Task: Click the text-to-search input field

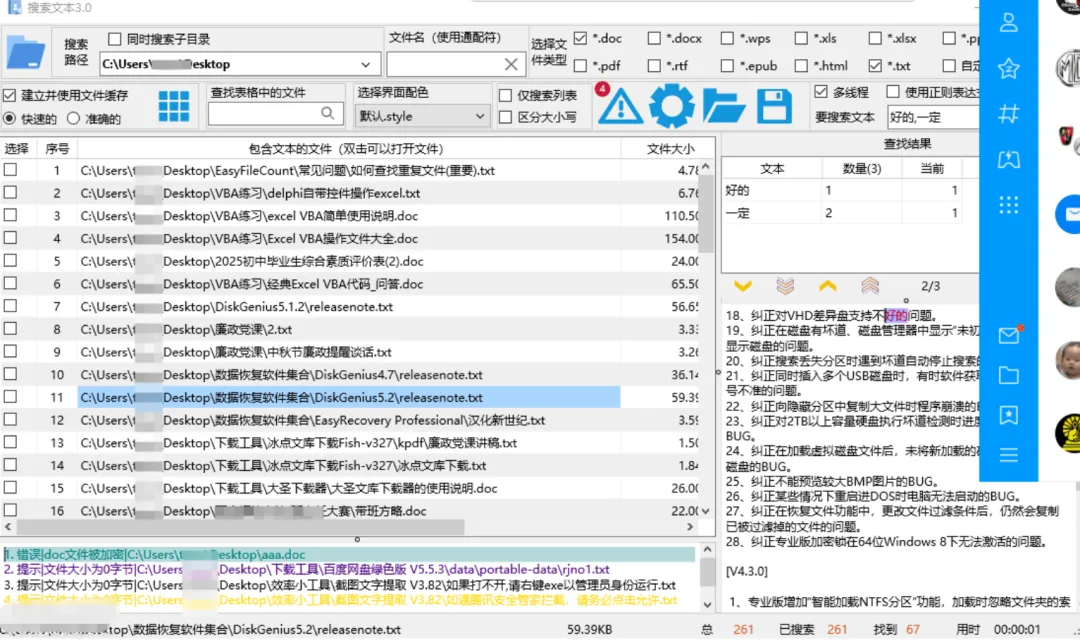Action: [x=933, y=117]
